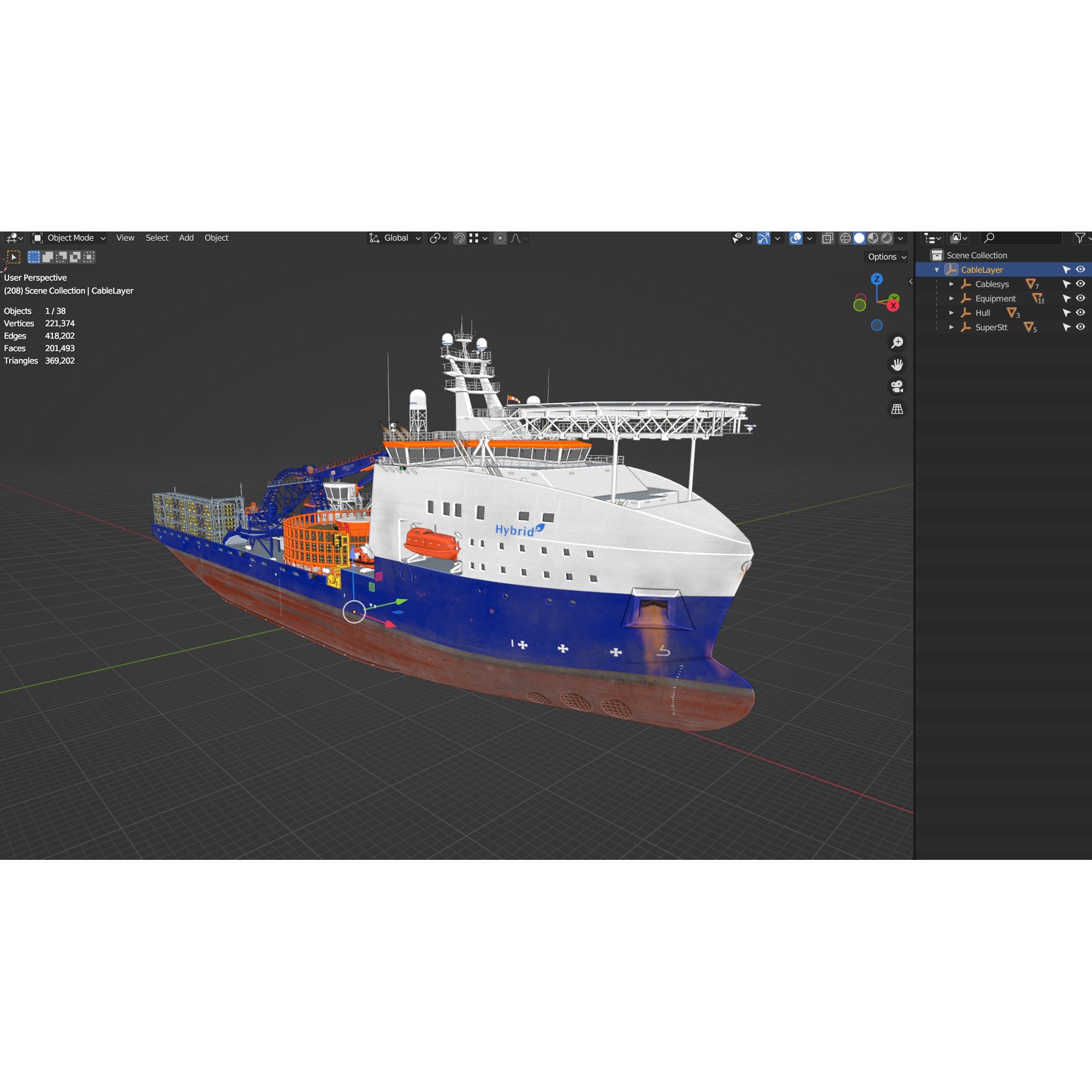The width and height of the screenshot is (1092, 1092).
Task: Toggle perspective/orthographic view icon
Action: (897, 409)
